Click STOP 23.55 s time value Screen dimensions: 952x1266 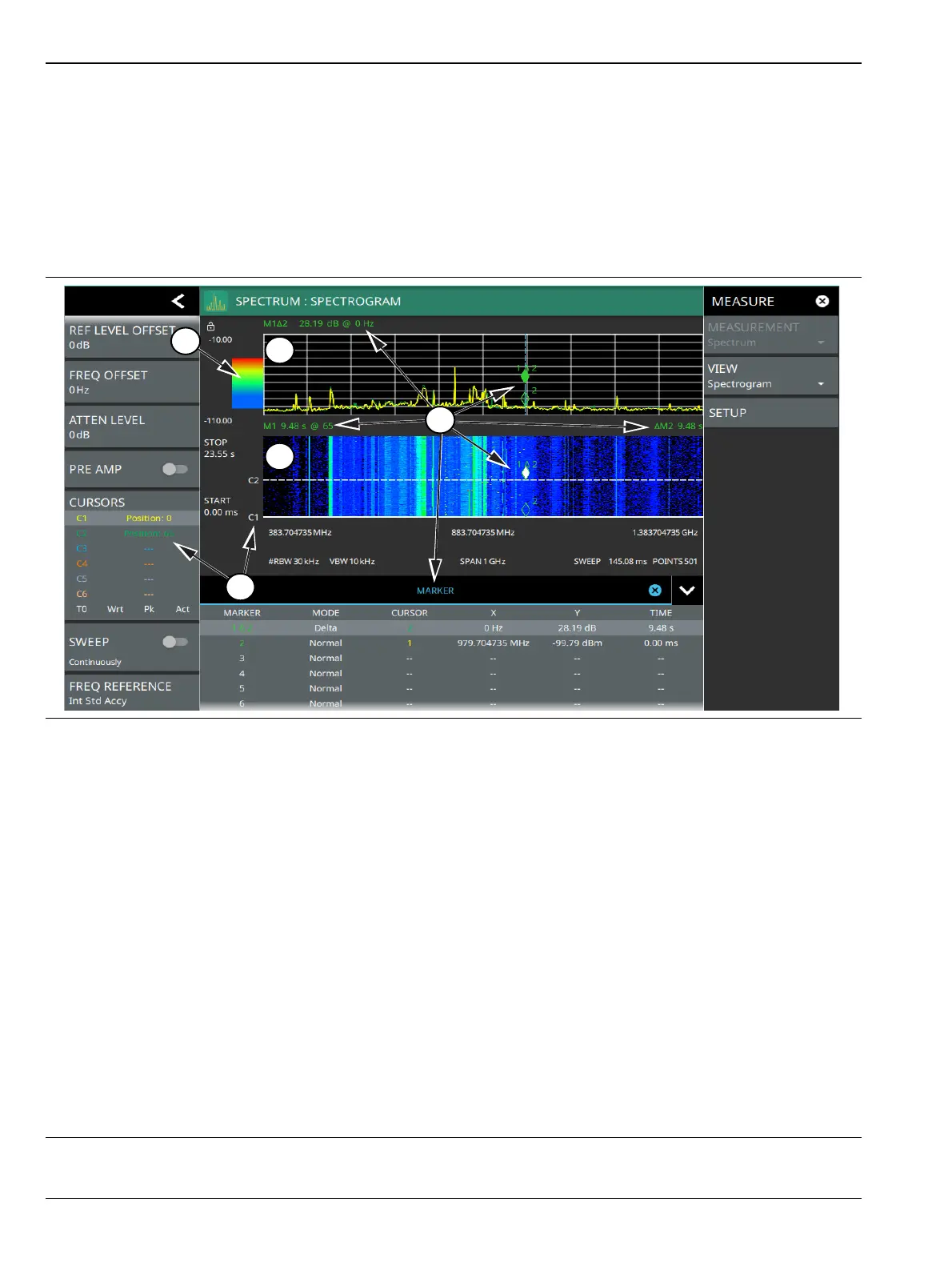[218, 448]
